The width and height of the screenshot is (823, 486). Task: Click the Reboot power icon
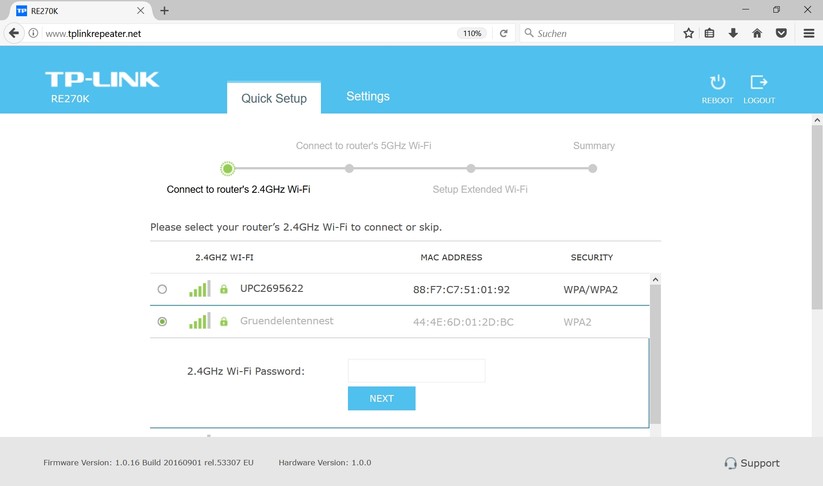point(717,83)
